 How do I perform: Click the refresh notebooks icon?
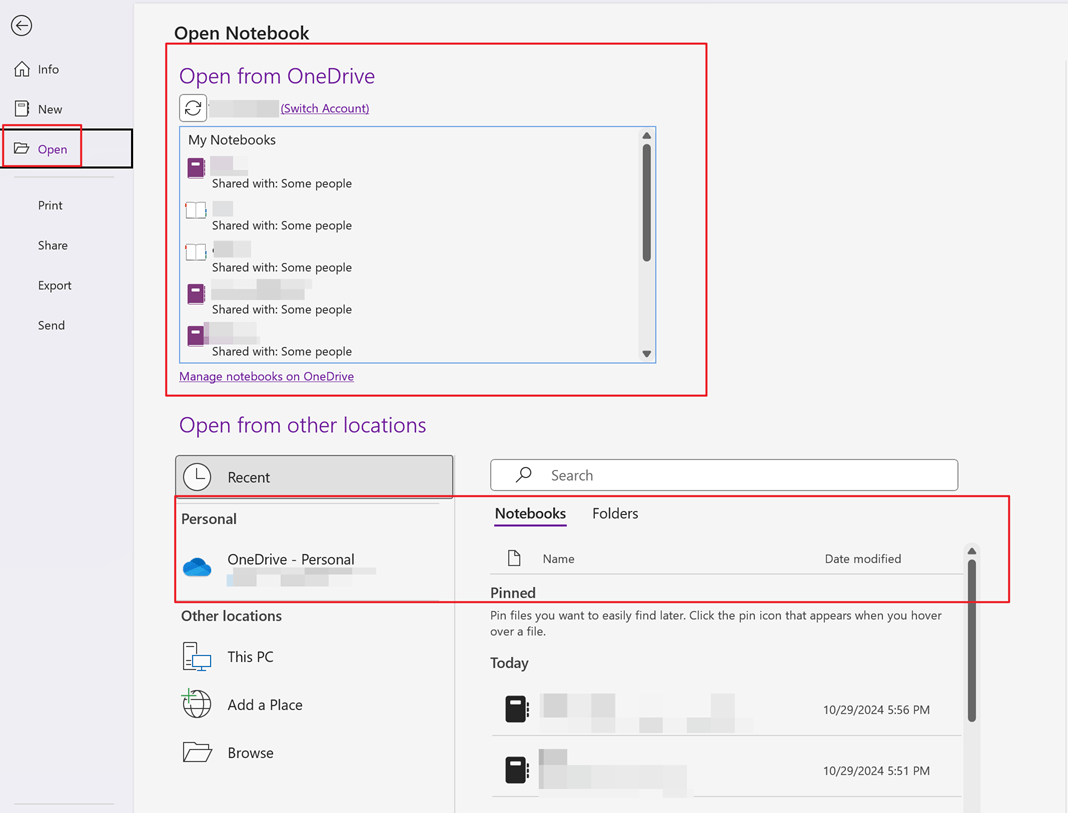pos(193,108)
